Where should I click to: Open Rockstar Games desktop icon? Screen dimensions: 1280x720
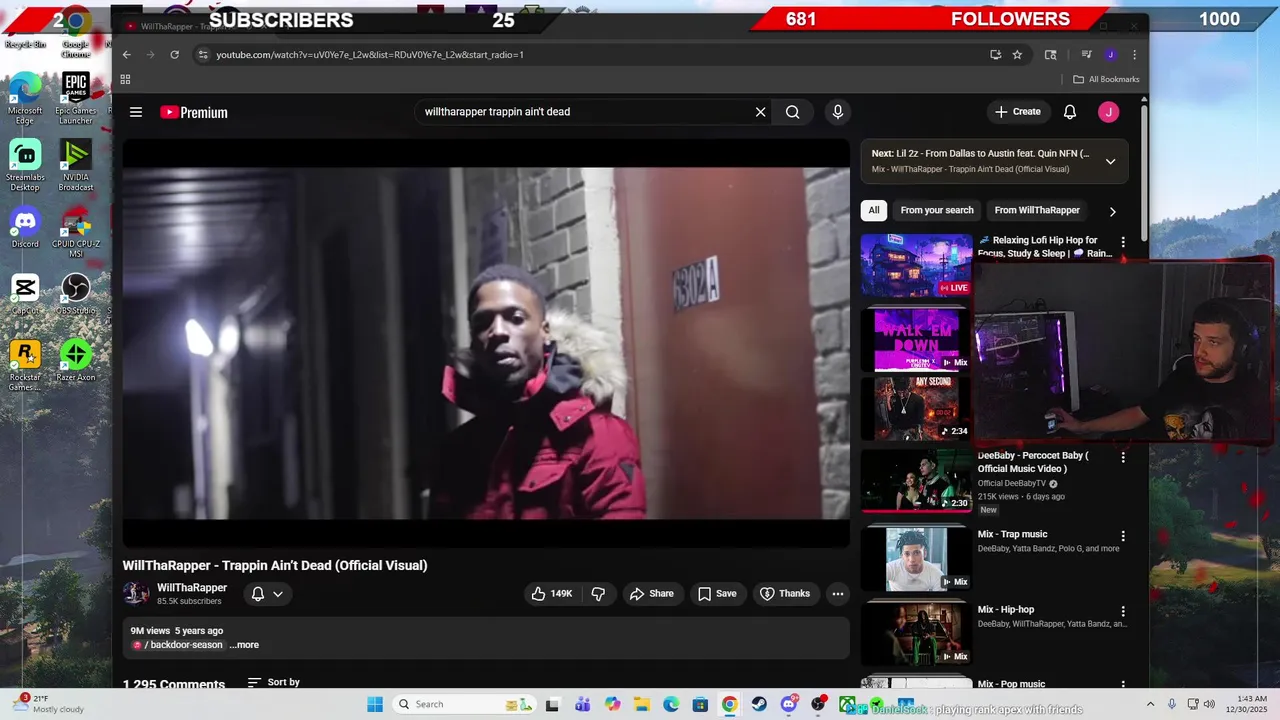tap(25, 366)
